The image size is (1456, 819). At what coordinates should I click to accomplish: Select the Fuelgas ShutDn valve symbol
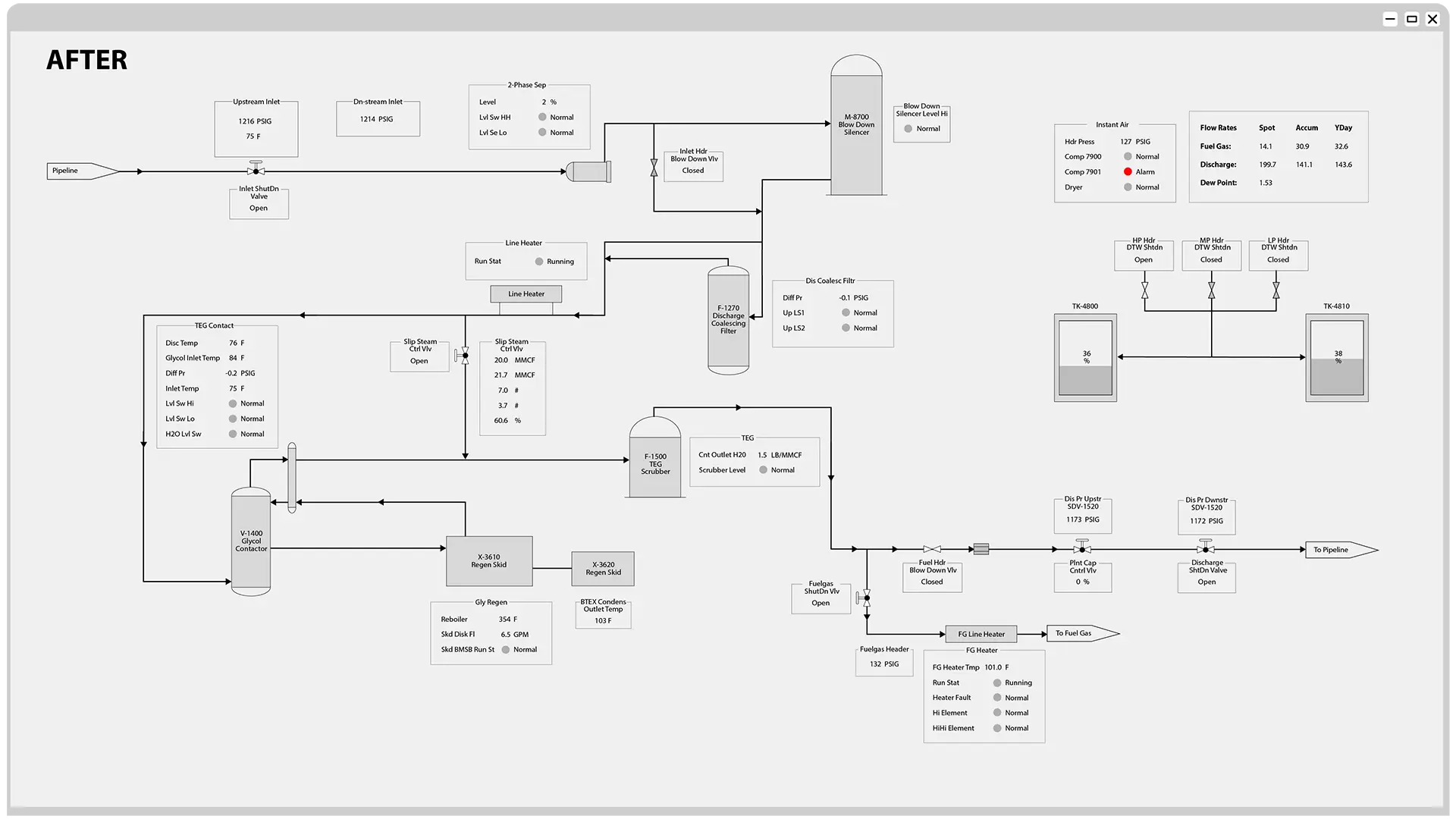pos(866,598)
